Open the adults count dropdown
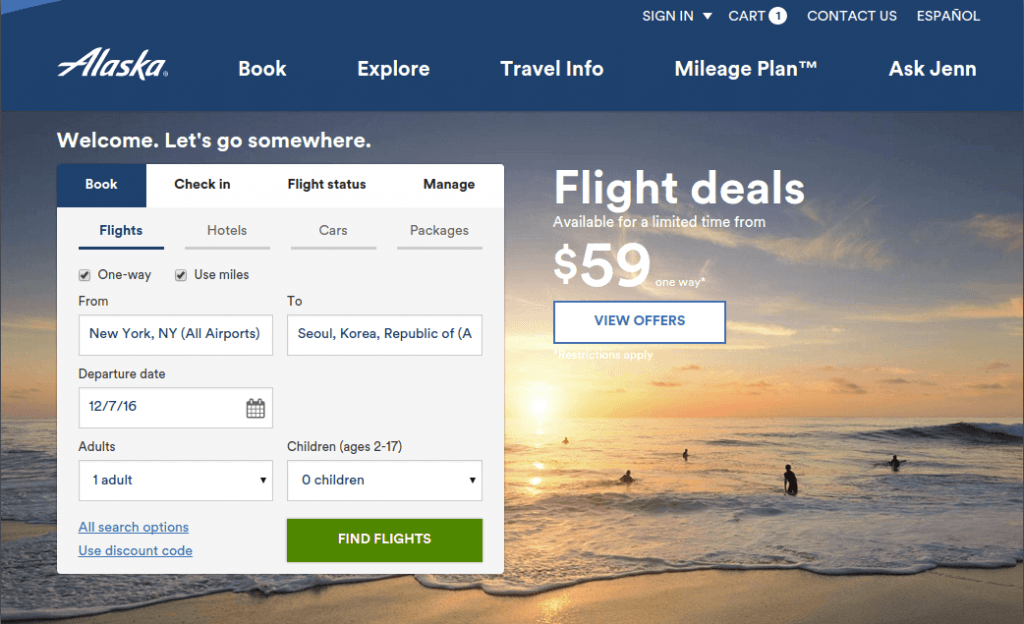The height and width of the screenshot is (624, 1024). 175,480
